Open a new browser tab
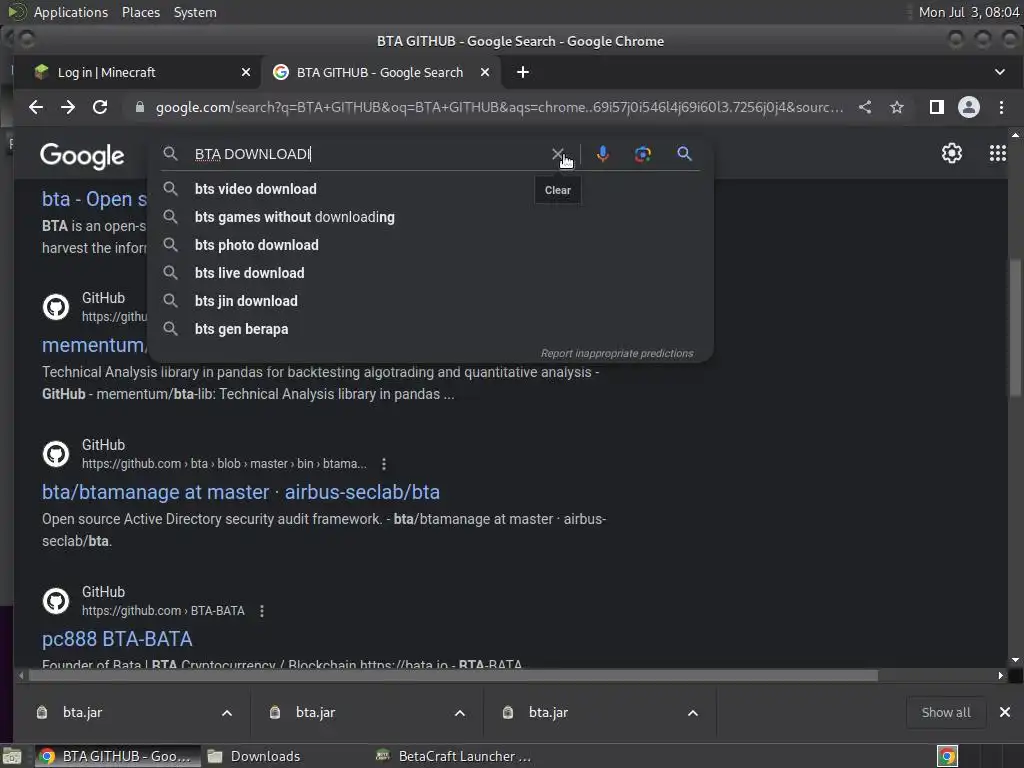This screenshot has width=1024, height=768. pos(522,72)
